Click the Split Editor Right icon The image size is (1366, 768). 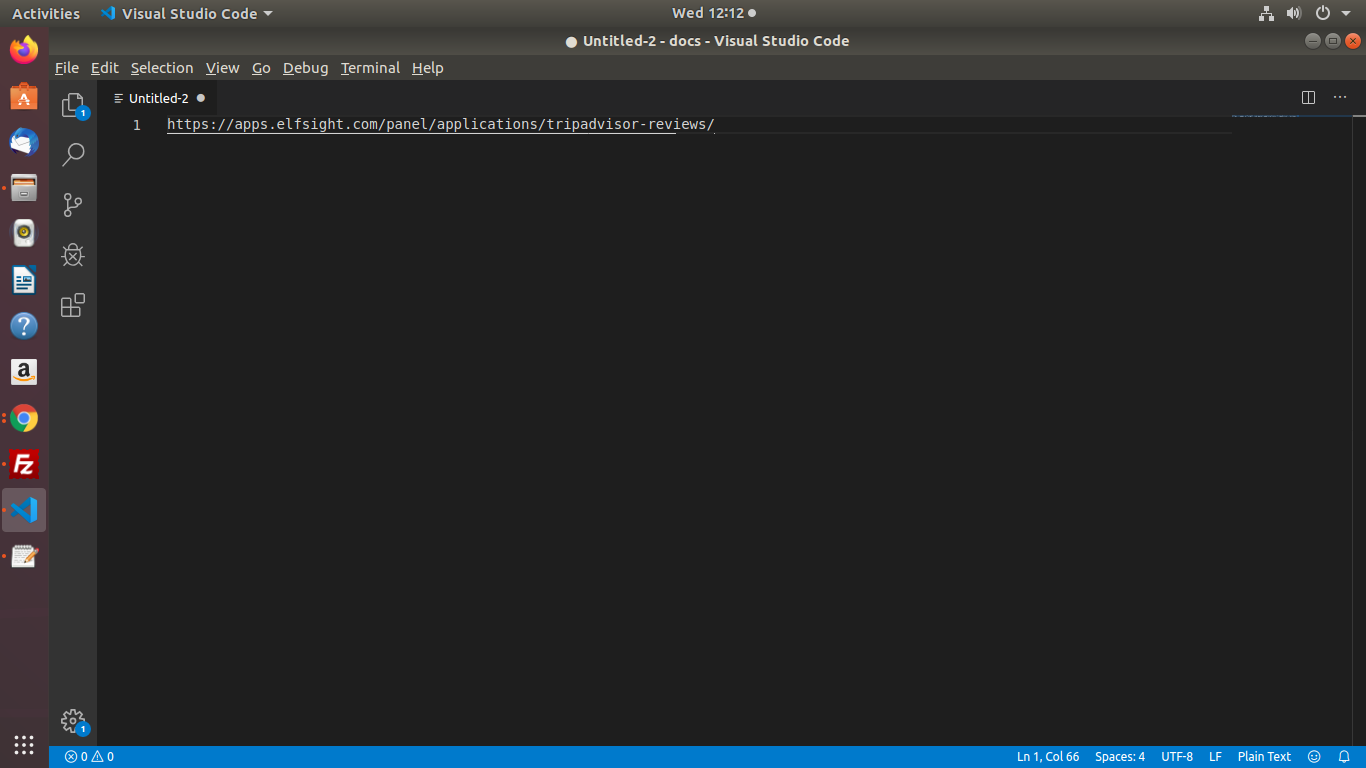click(1308, 98)
